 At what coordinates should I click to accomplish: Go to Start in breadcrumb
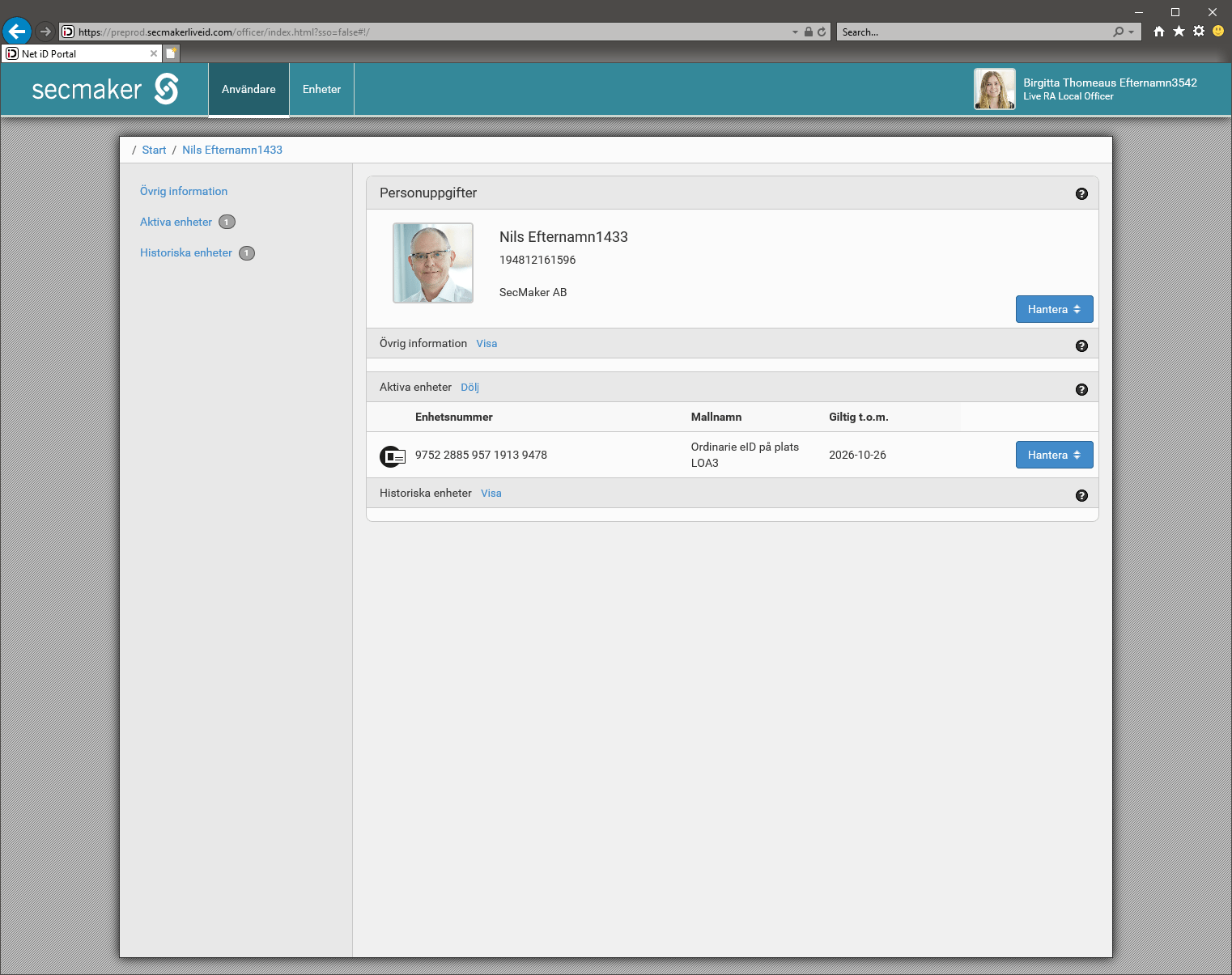point(154,150)
